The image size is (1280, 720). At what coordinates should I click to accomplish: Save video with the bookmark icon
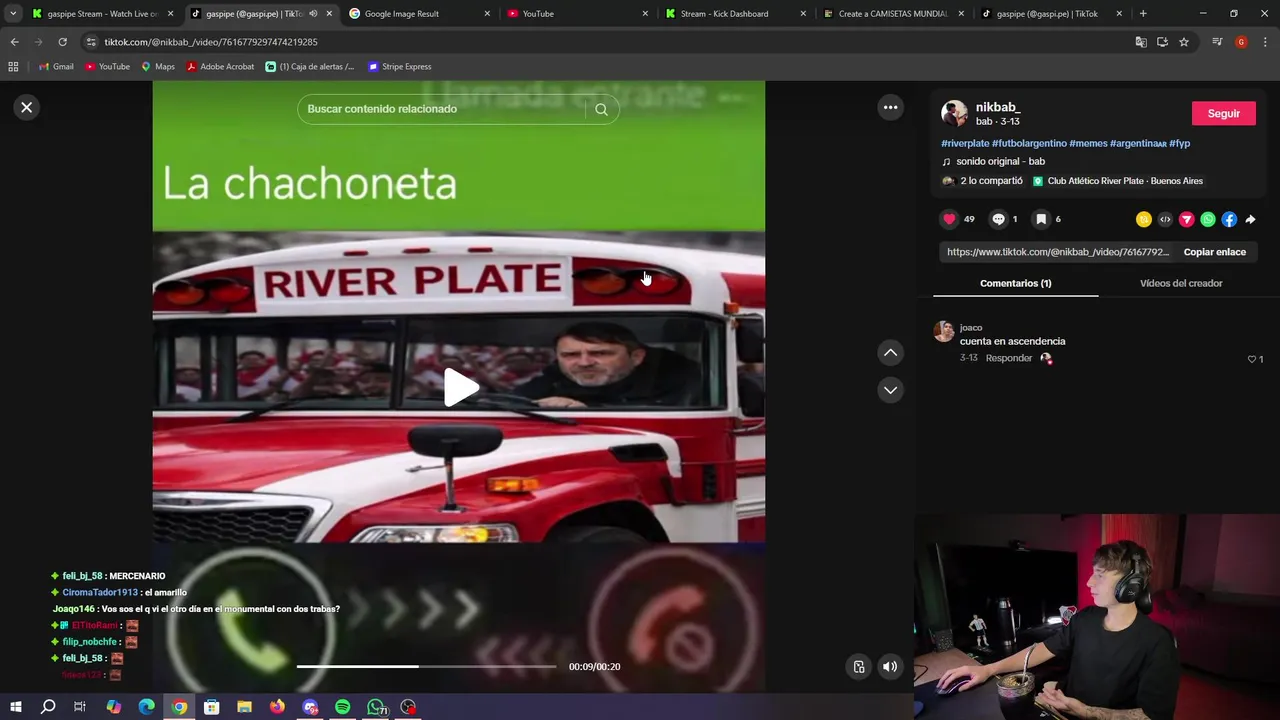point(1041,219)
